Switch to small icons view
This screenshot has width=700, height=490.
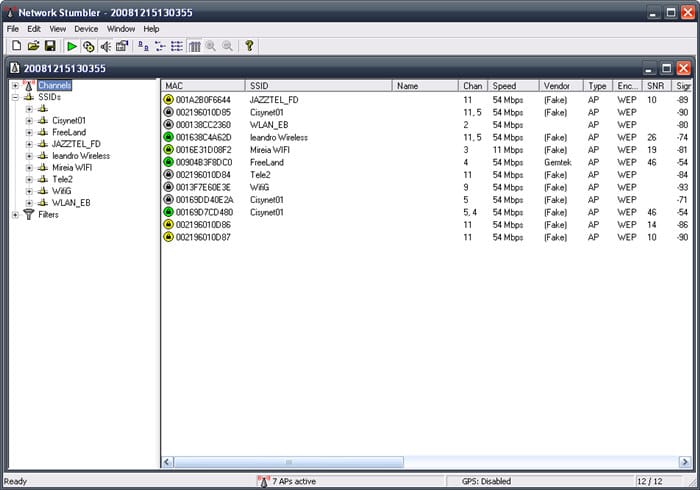click(160, 46)
